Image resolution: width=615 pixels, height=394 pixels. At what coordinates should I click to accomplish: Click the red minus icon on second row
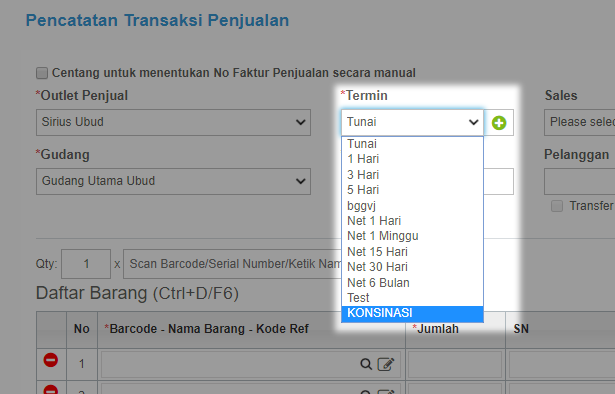point(51,389)
